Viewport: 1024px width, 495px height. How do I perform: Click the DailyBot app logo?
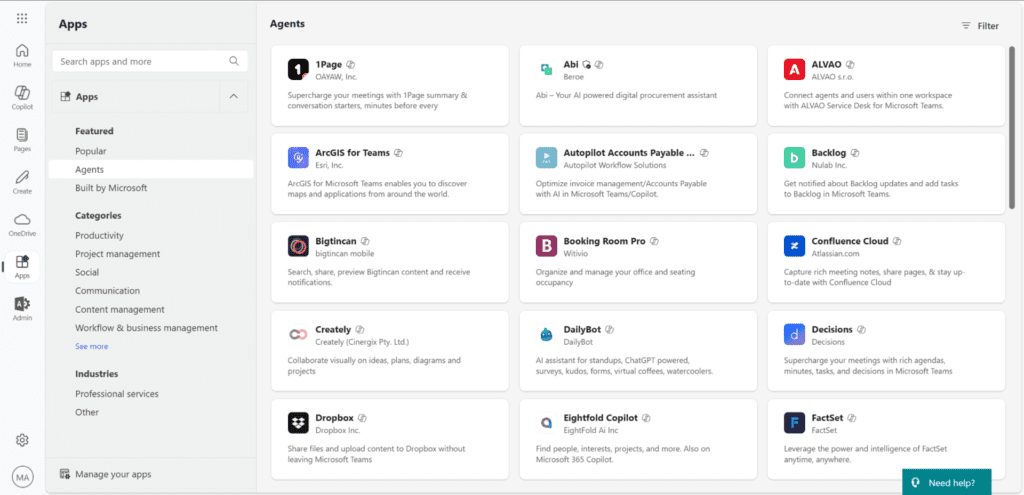(x=546, y=334)
